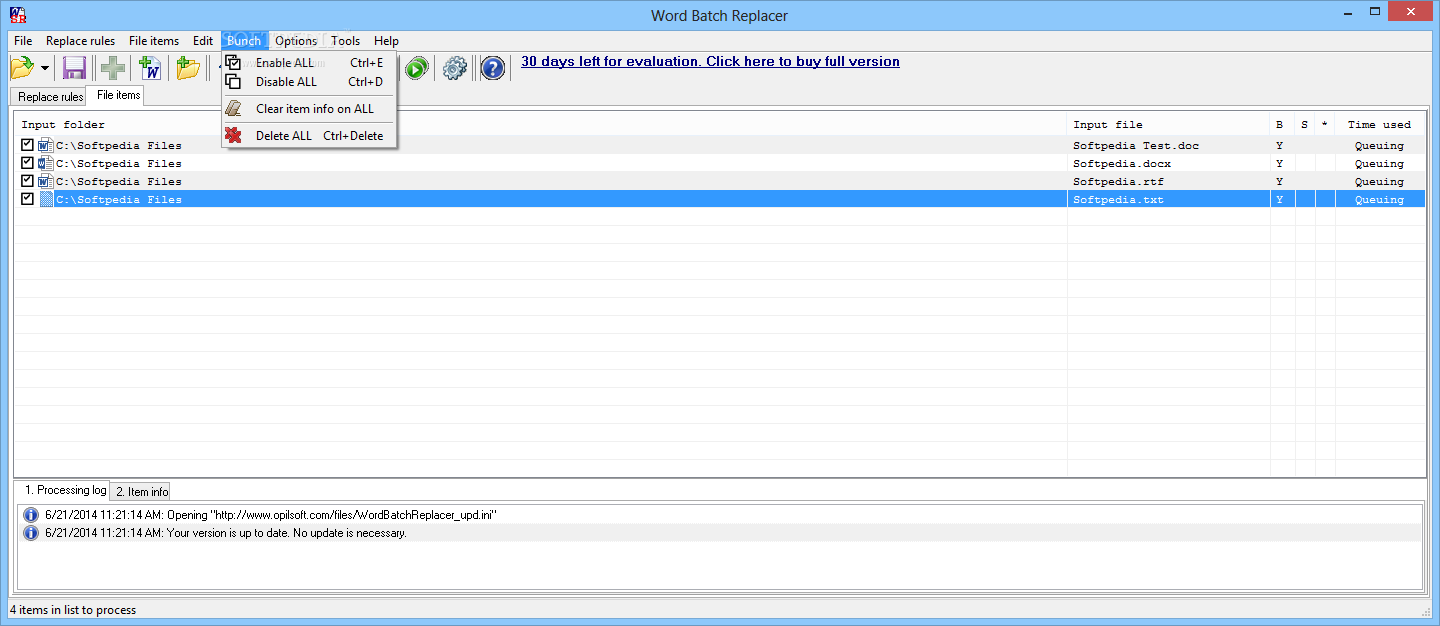Click the B column header
The image size is (1440, 626).
tap(1282, 125)
